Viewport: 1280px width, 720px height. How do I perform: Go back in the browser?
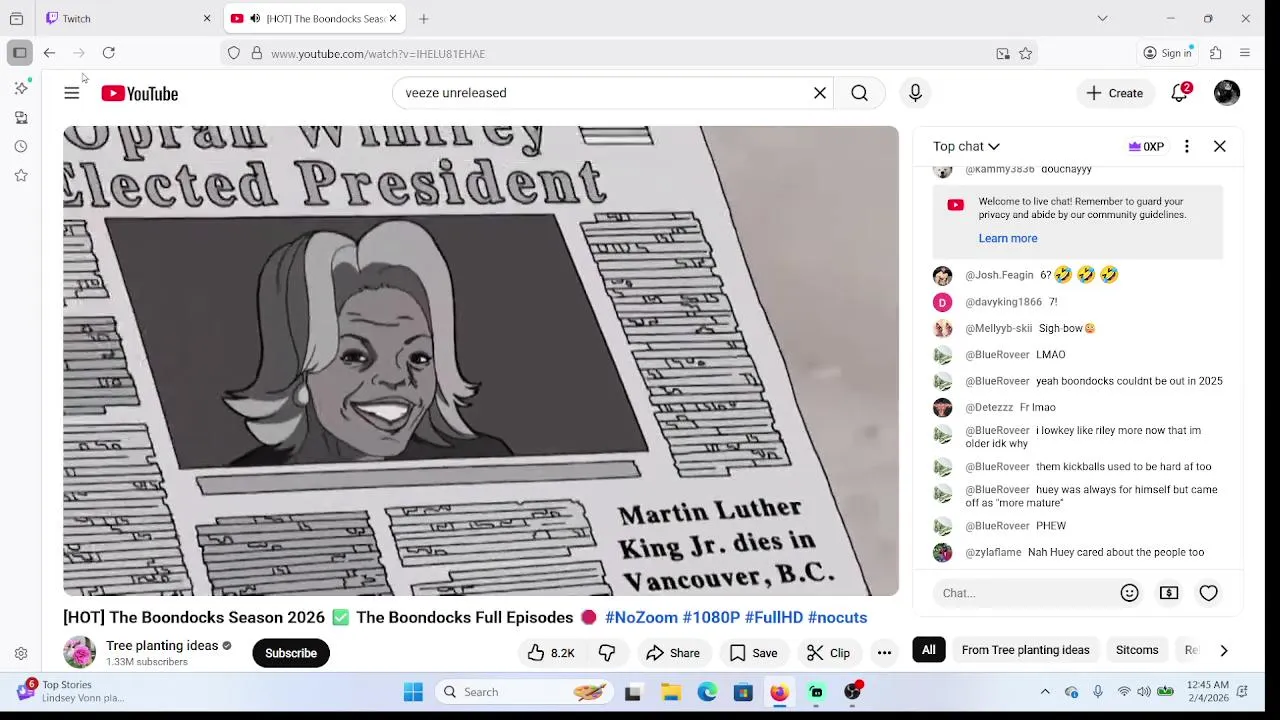coord(49,53)
